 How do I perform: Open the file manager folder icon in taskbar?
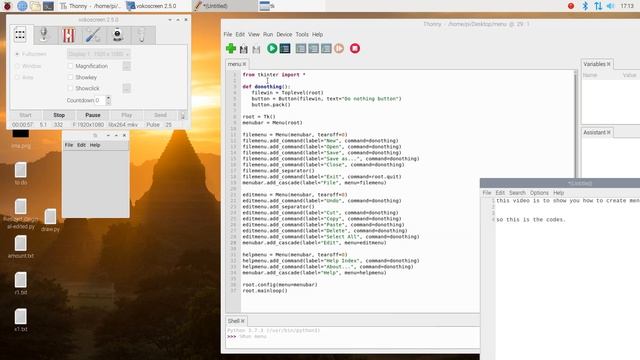pyautogui.click(x=36, y=6)
